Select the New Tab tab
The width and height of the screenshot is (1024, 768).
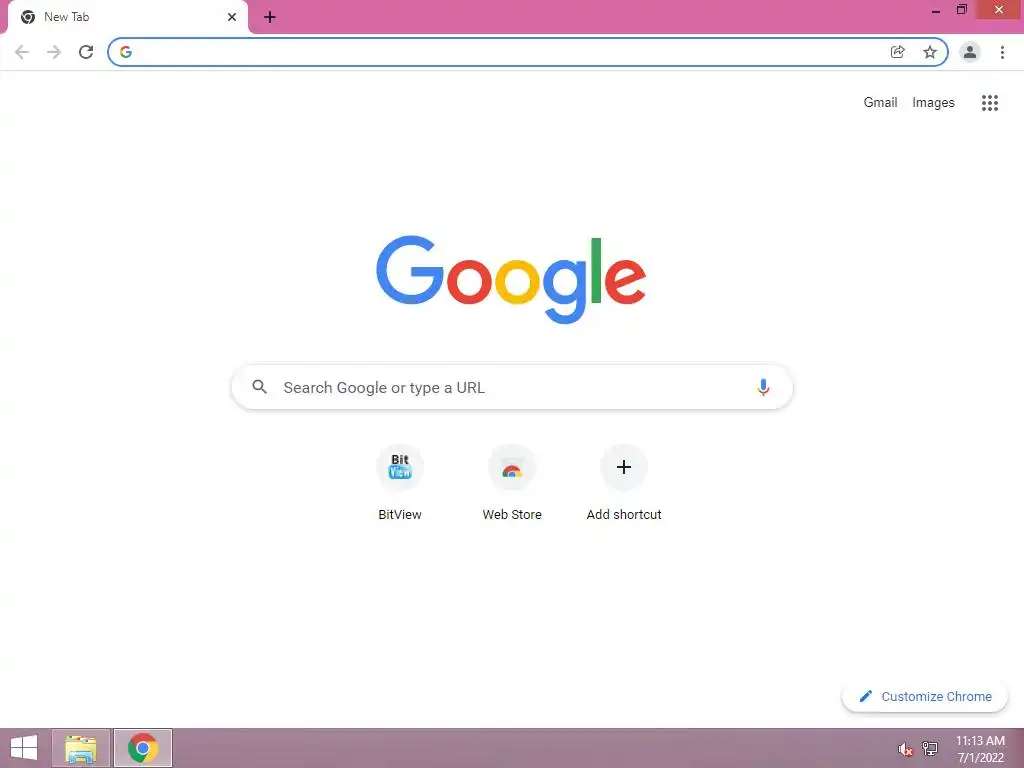click(x=128, y=17)
